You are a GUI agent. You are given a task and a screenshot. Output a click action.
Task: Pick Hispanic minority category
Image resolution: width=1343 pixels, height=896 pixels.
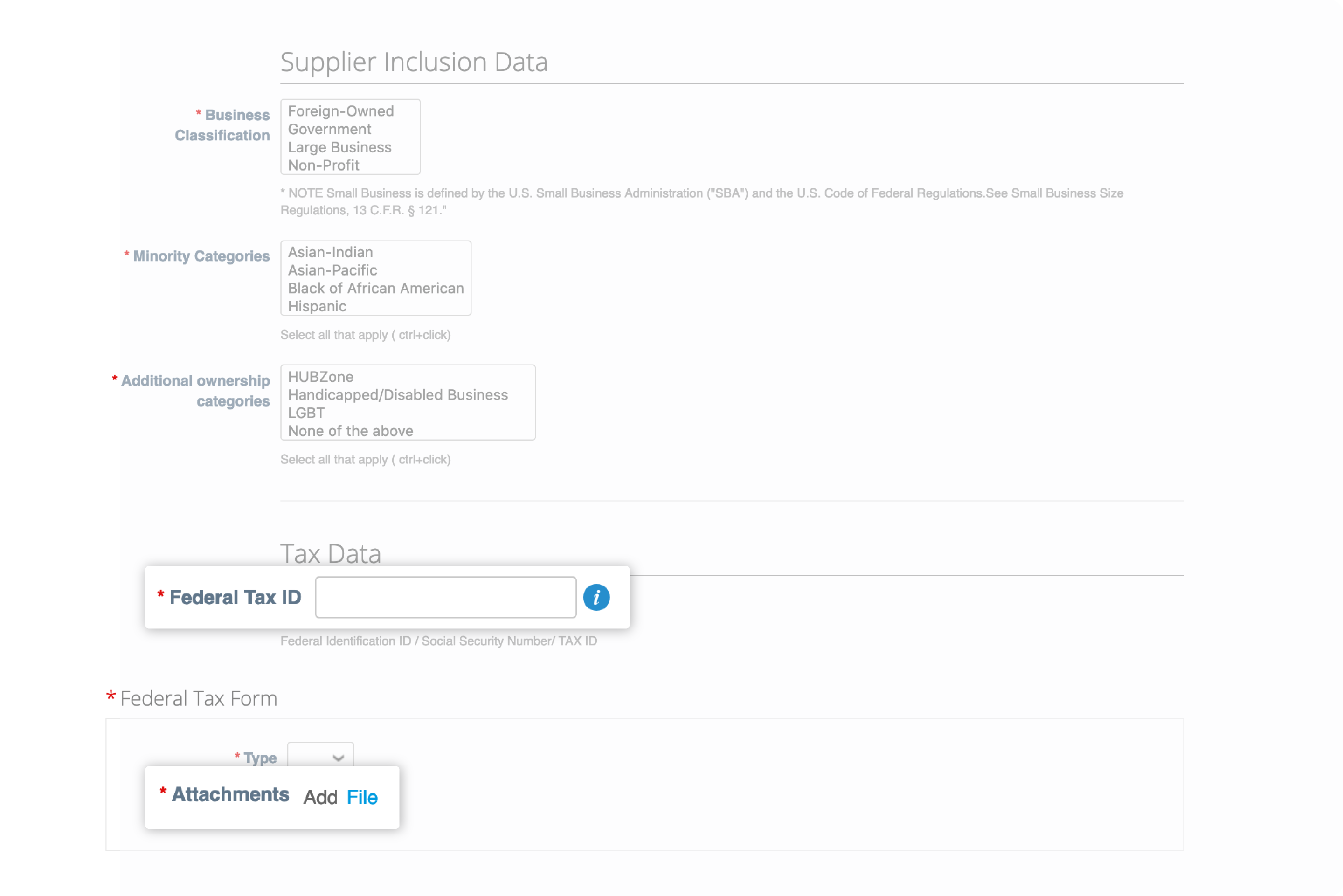coord(317,306)
